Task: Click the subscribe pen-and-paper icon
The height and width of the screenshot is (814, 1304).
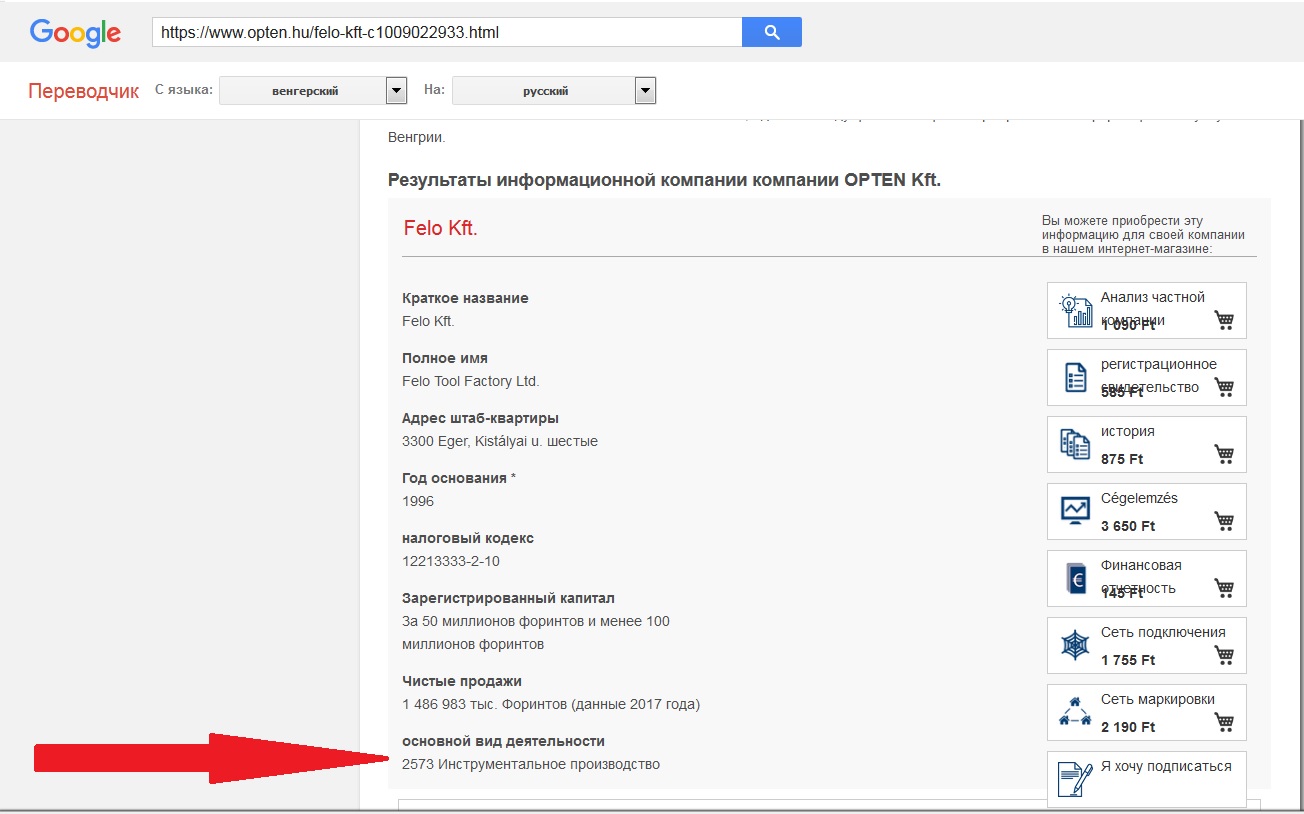Action: tap(1075, 779)
